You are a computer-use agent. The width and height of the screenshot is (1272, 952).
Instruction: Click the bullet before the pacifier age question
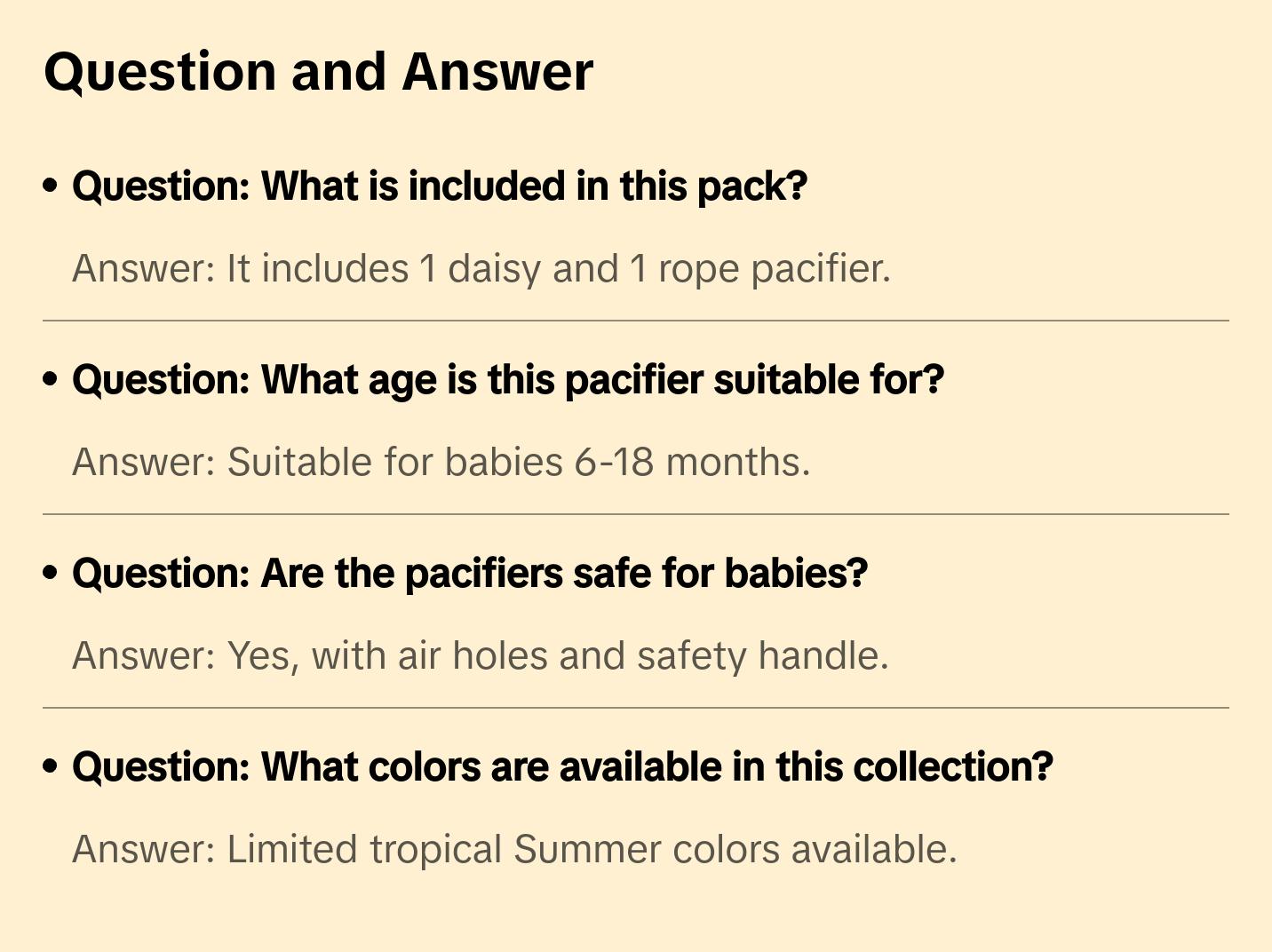51,379
